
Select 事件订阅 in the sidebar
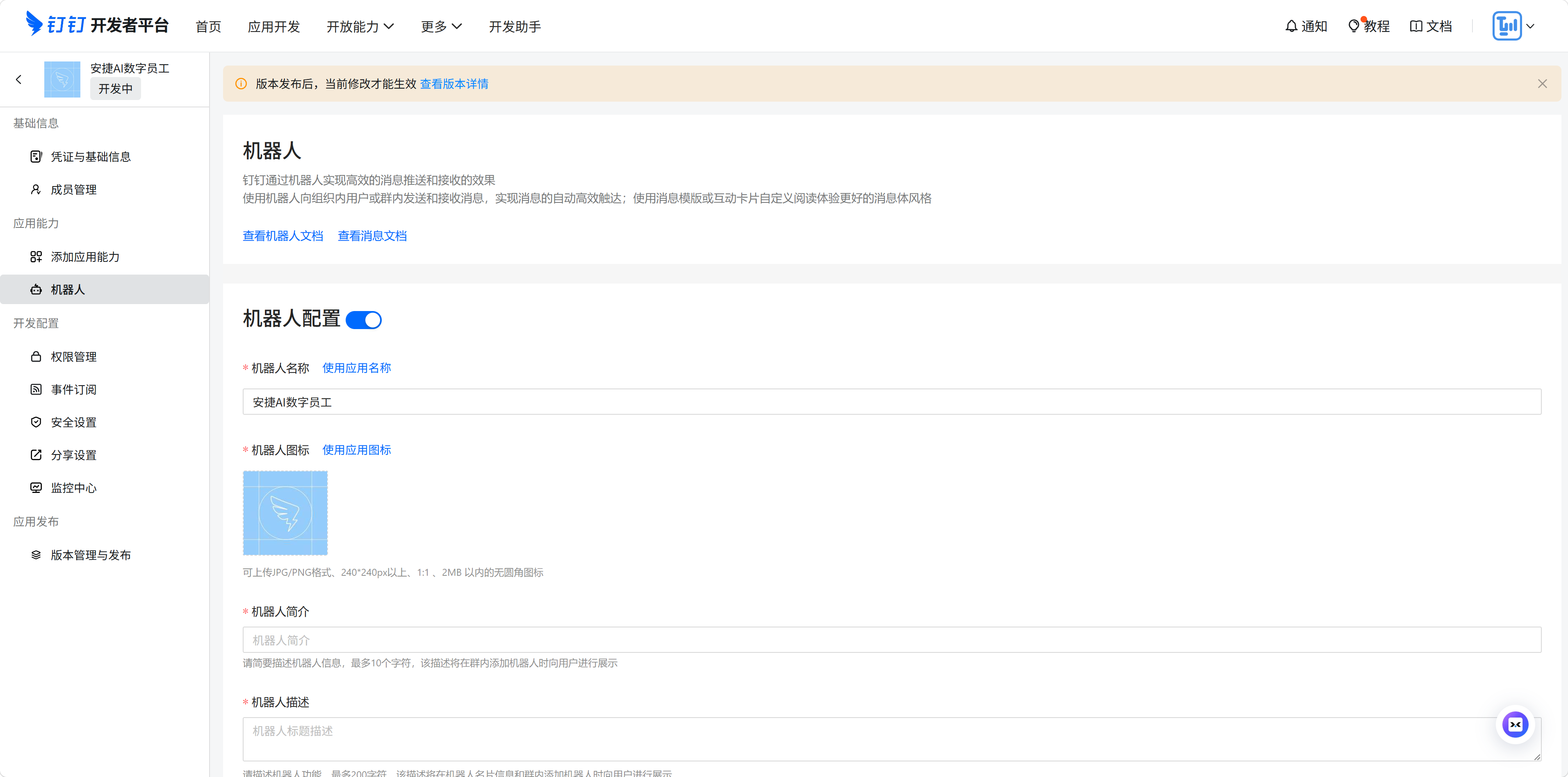coord(105,389)
